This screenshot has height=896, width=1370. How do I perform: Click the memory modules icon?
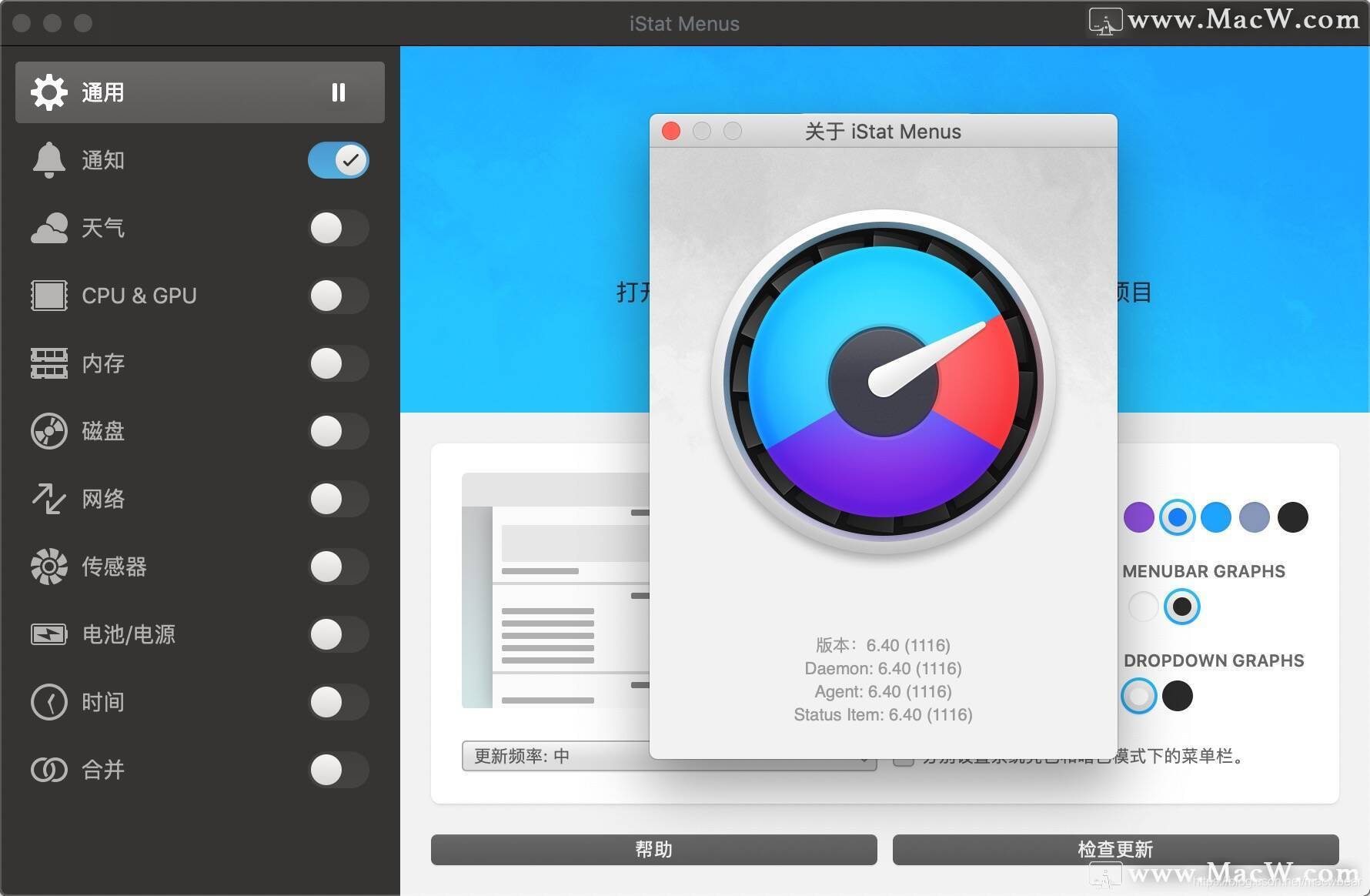click(x=49, y=363)
